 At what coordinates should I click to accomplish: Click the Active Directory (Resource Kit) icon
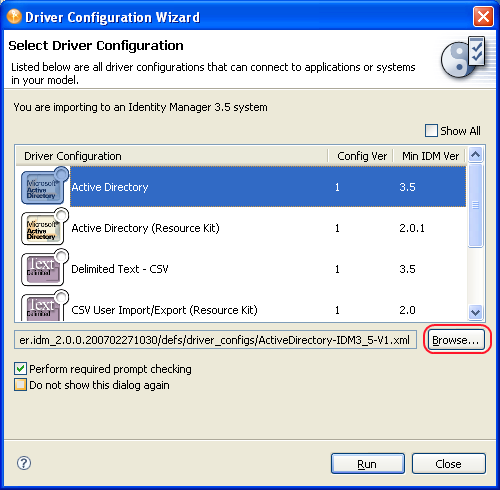coord(45,227)
